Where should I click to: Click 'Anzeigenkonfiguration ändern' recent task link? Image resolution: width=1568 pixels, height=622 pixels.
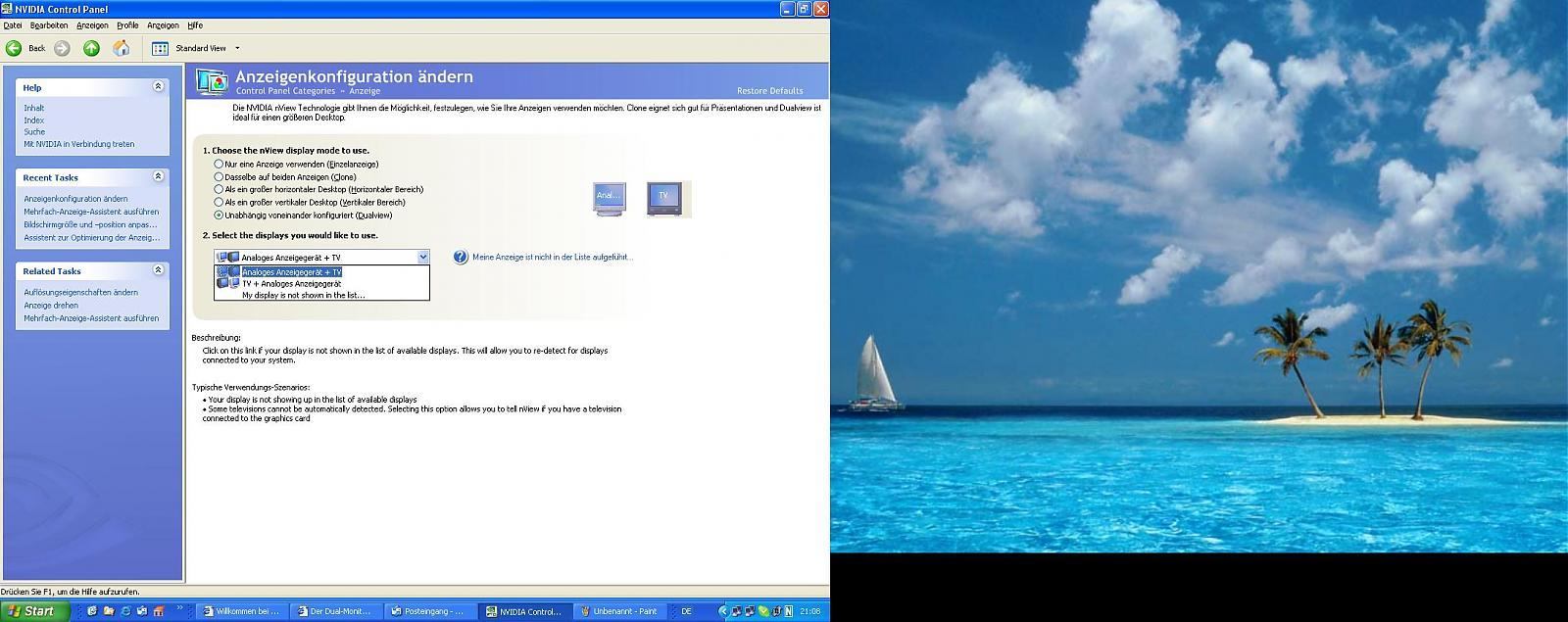tap(75, 199)
